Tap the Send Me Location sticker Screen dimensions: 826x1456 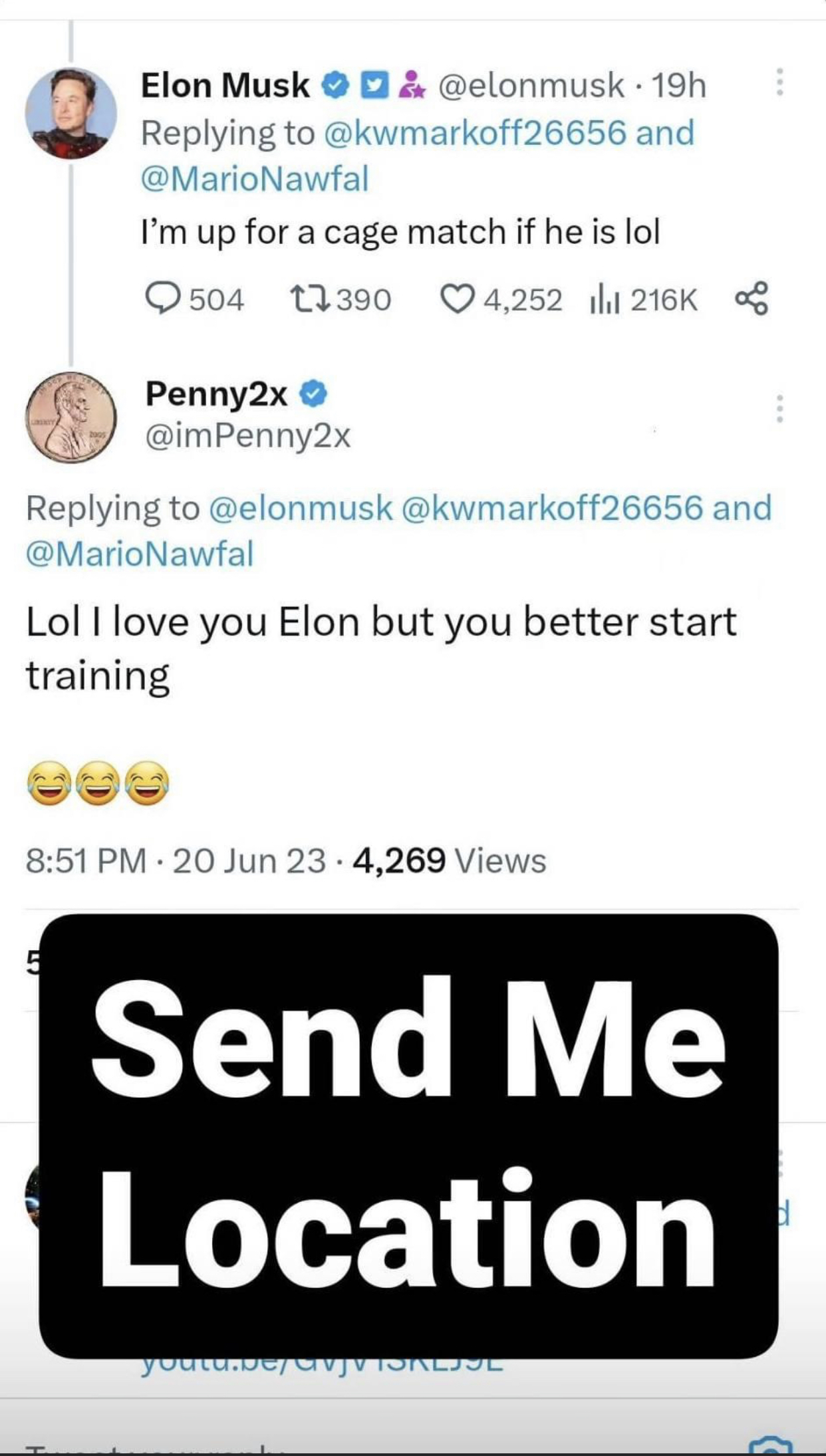point(408,1136)
